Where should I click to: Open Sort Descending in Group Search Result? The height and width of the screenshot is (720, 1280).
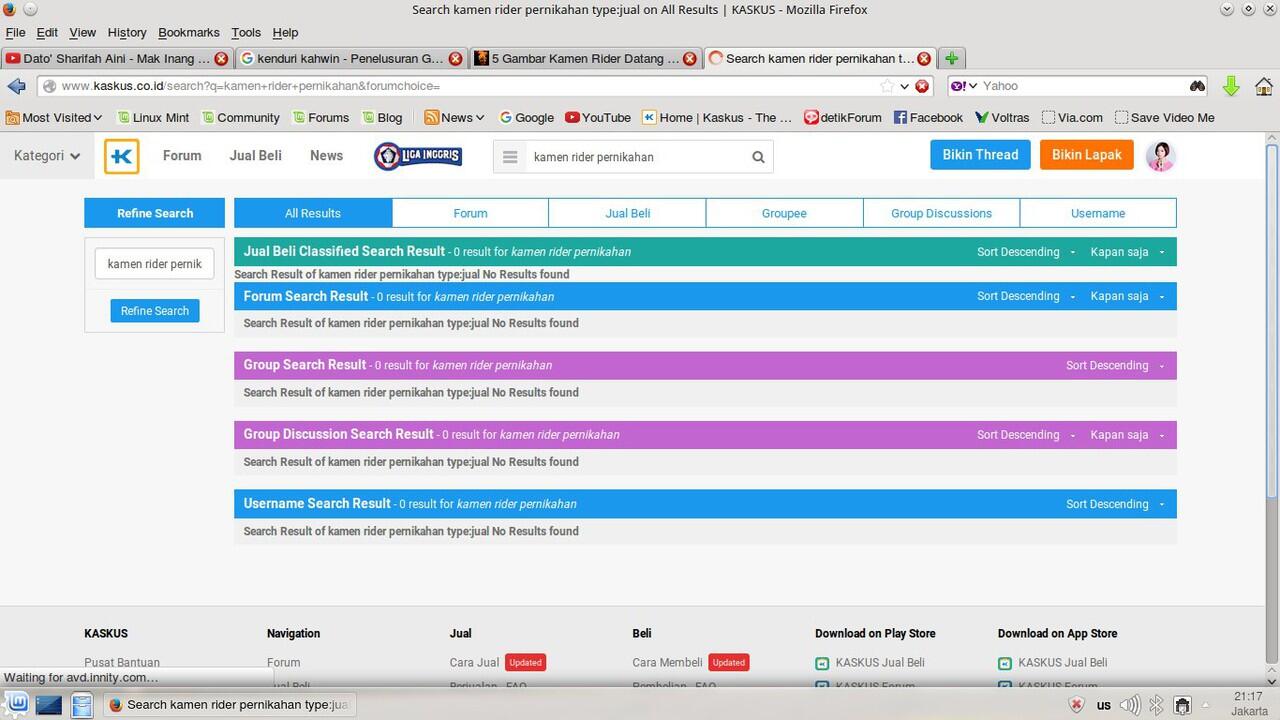[1115, 365]
